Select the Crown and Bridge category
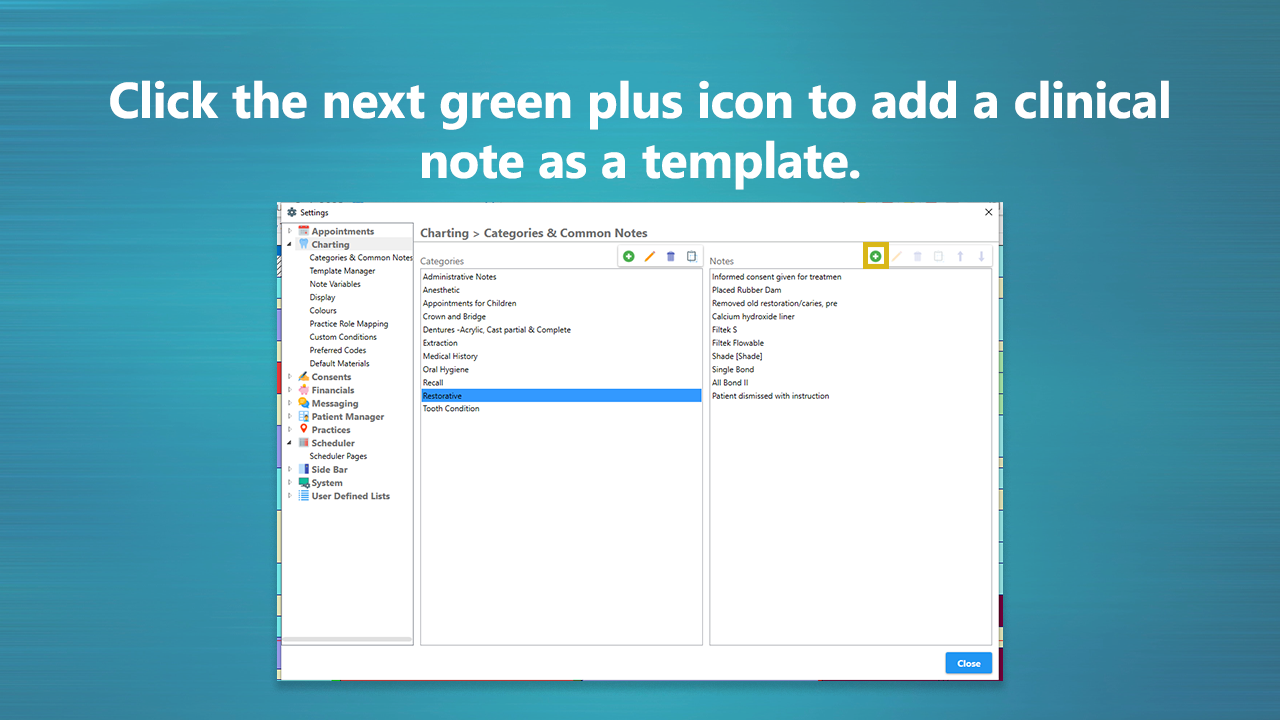 pos(456,316)
